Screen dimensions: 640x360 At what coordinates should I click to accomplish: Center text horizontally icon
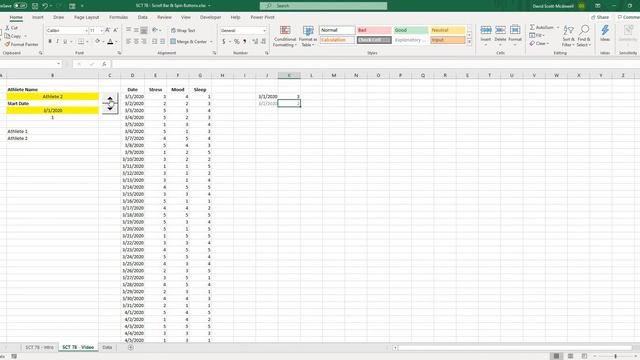pyautogui.click(x=136, y=41)
